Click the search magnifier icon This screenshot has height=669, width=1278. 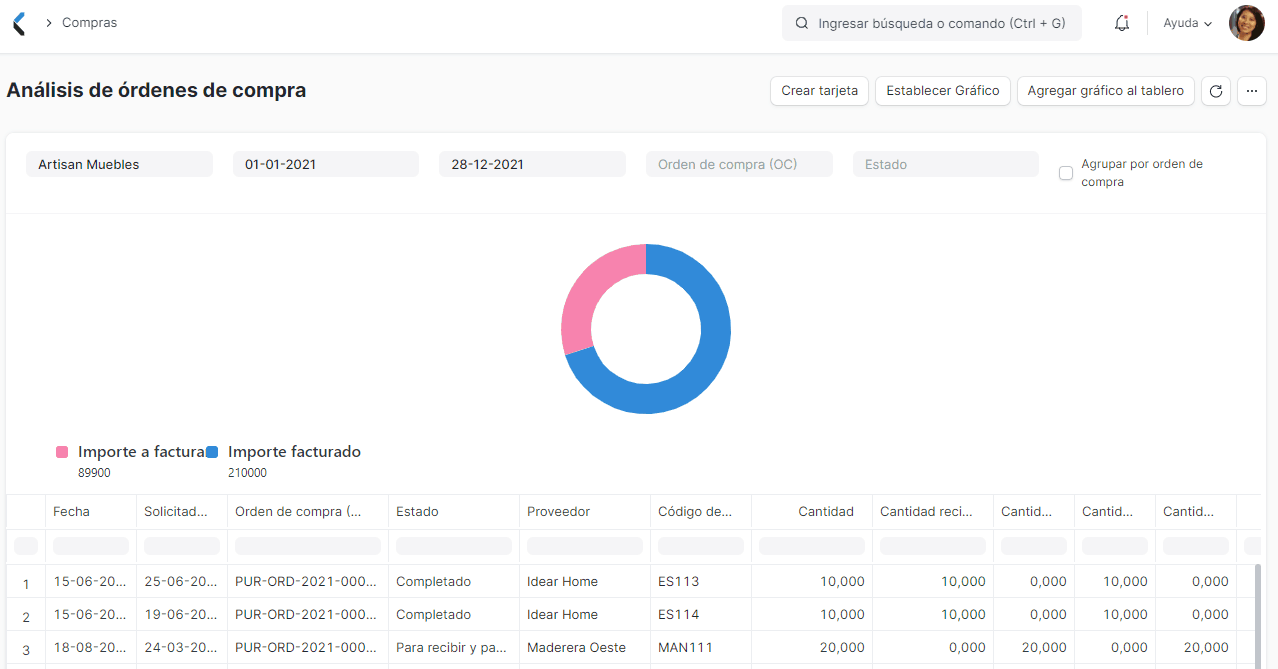pyautogui.click(x=800, y=22)
